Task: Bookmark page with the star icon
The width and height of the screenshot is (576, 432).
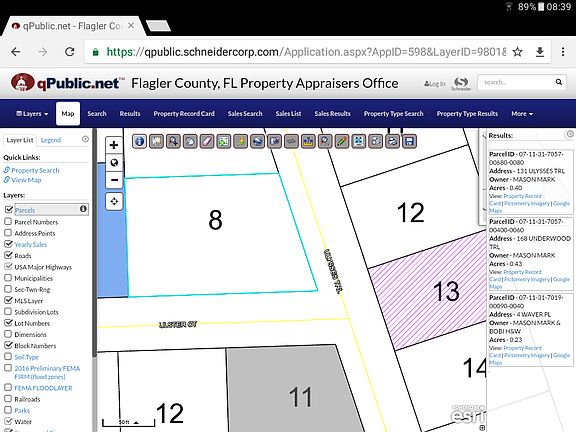Action: click(x=518, y=52)
